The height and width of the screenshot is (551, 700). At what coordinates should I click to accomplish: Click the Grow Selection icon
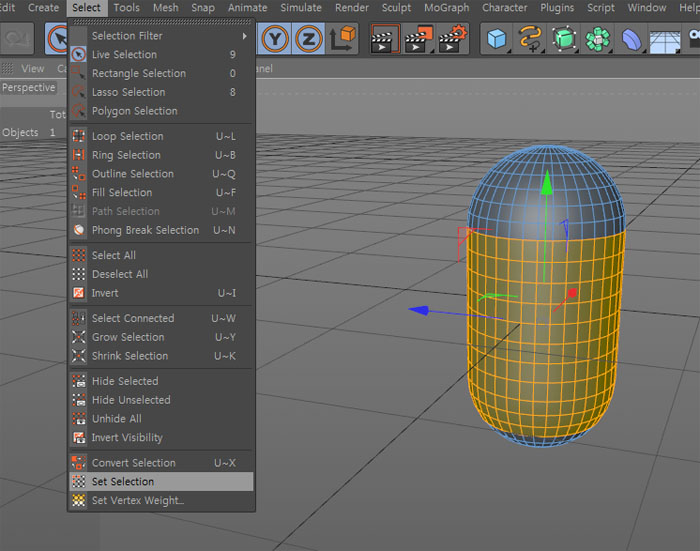coord(79,337)
